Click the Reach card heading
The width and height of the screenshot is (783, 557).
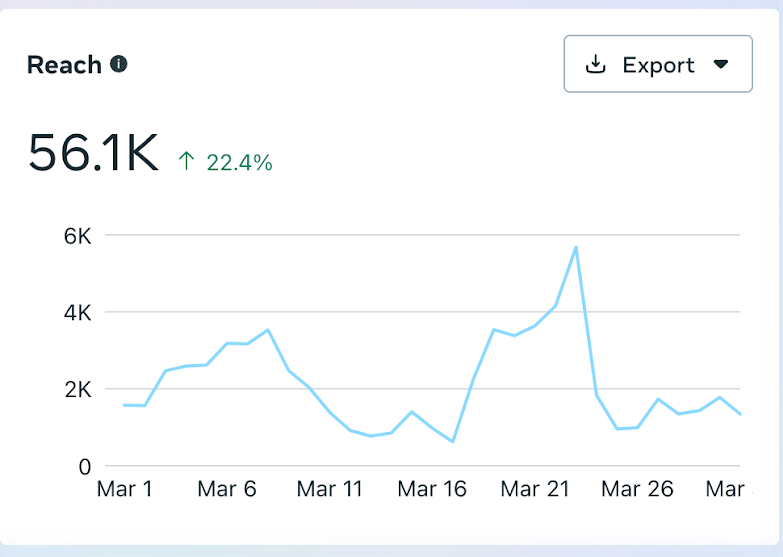coord(64,65)
